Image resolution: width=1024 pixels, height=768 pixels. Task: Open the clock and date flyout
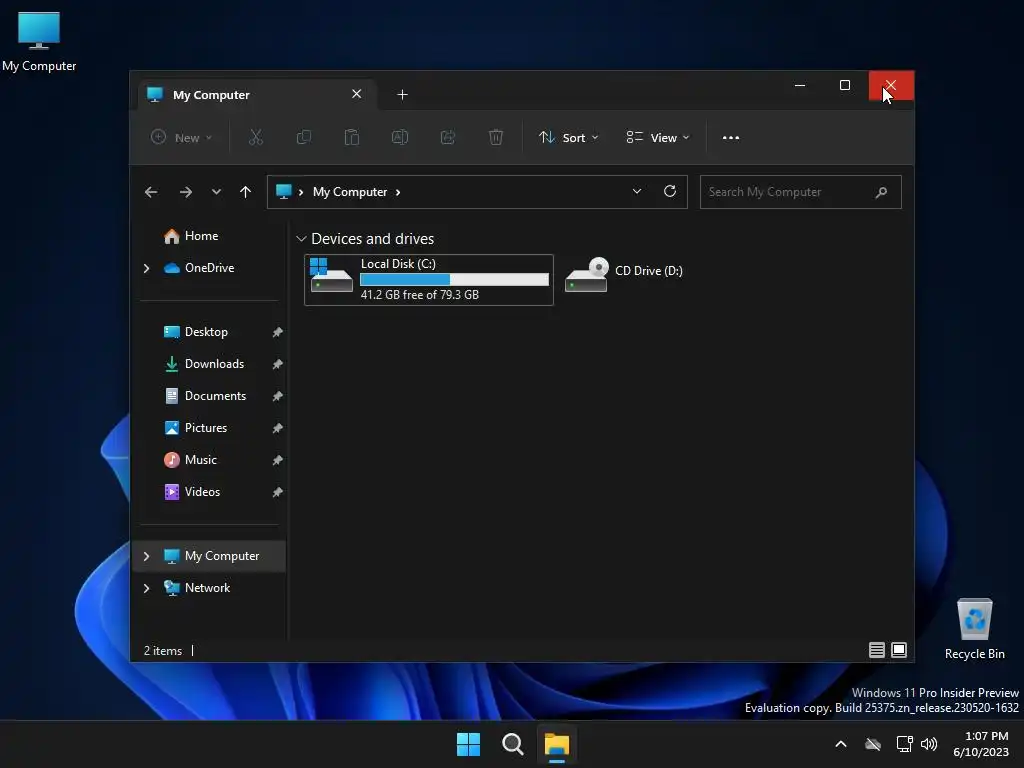tap(982, 744)
